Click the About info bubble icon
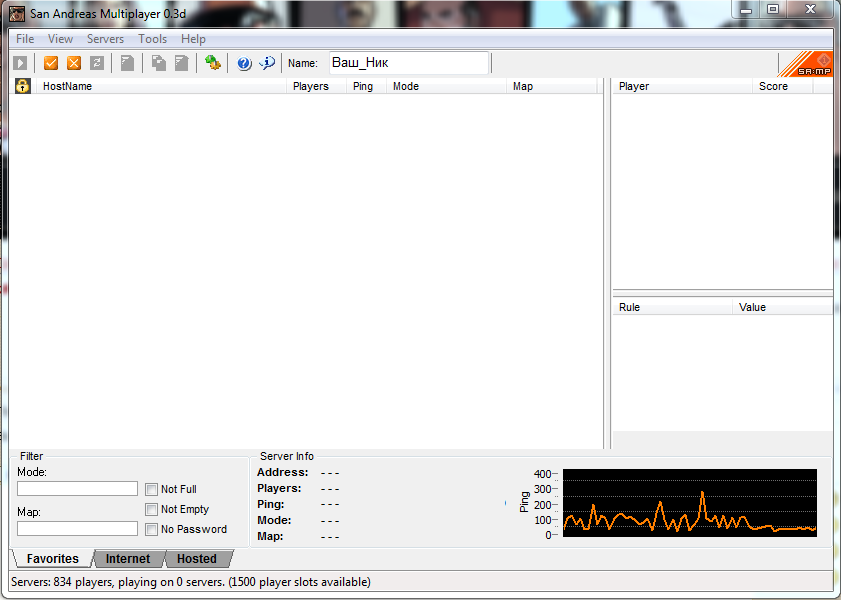Screen dimensions: 841x600 click(267, 63)
